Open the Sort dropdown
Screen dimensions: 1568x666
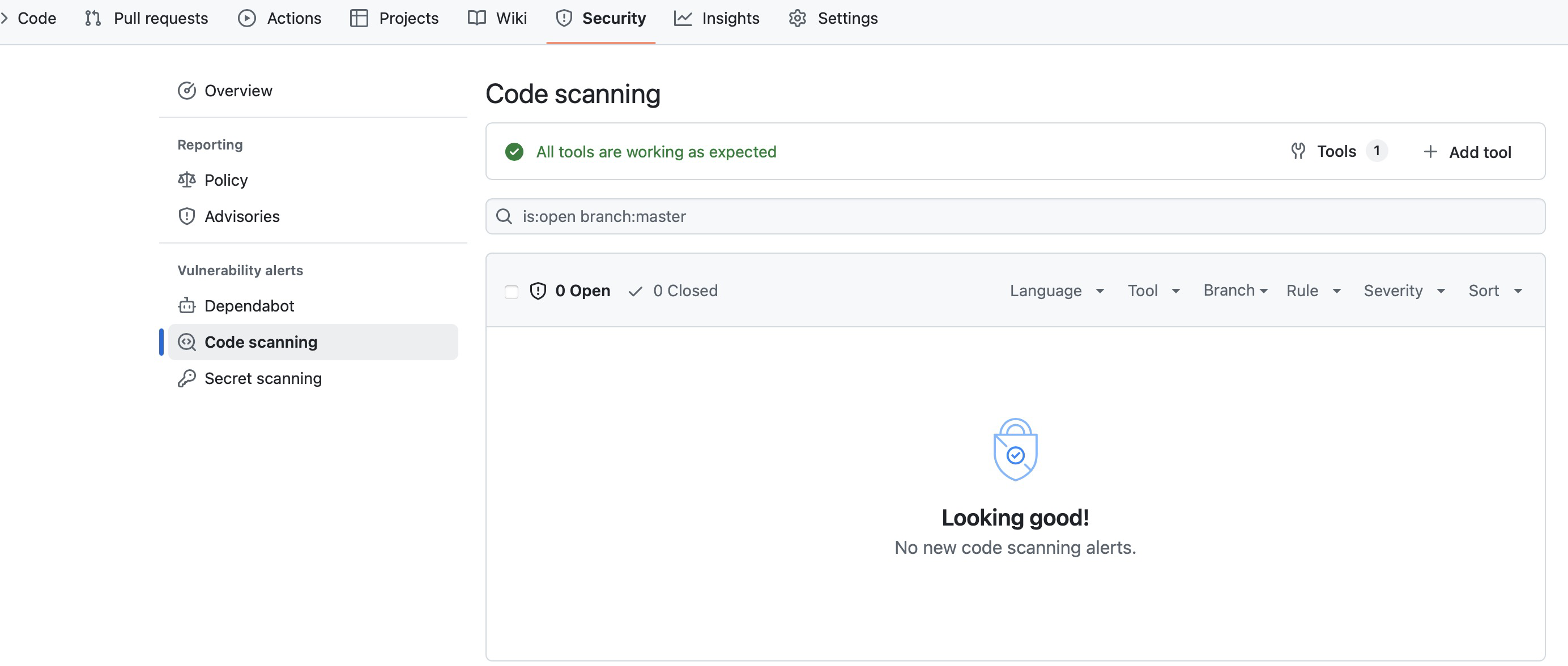1495,291
